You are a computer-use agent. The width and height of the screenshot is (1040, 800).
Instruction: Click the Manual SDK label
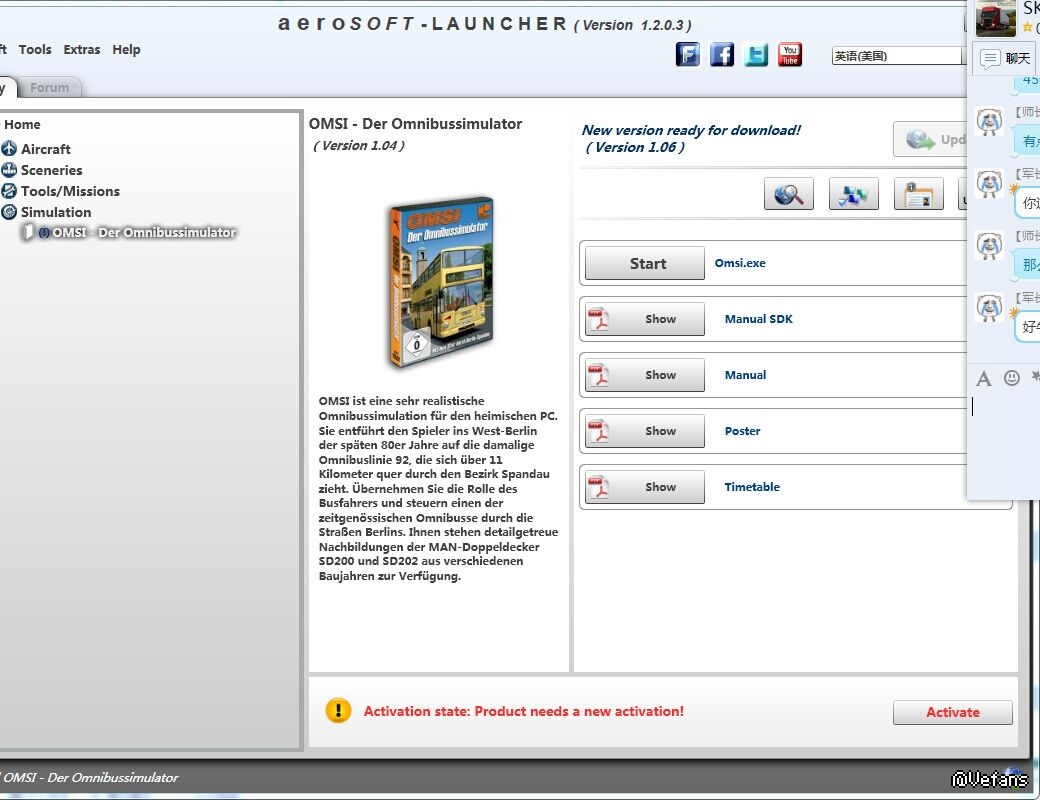point(758,319)
